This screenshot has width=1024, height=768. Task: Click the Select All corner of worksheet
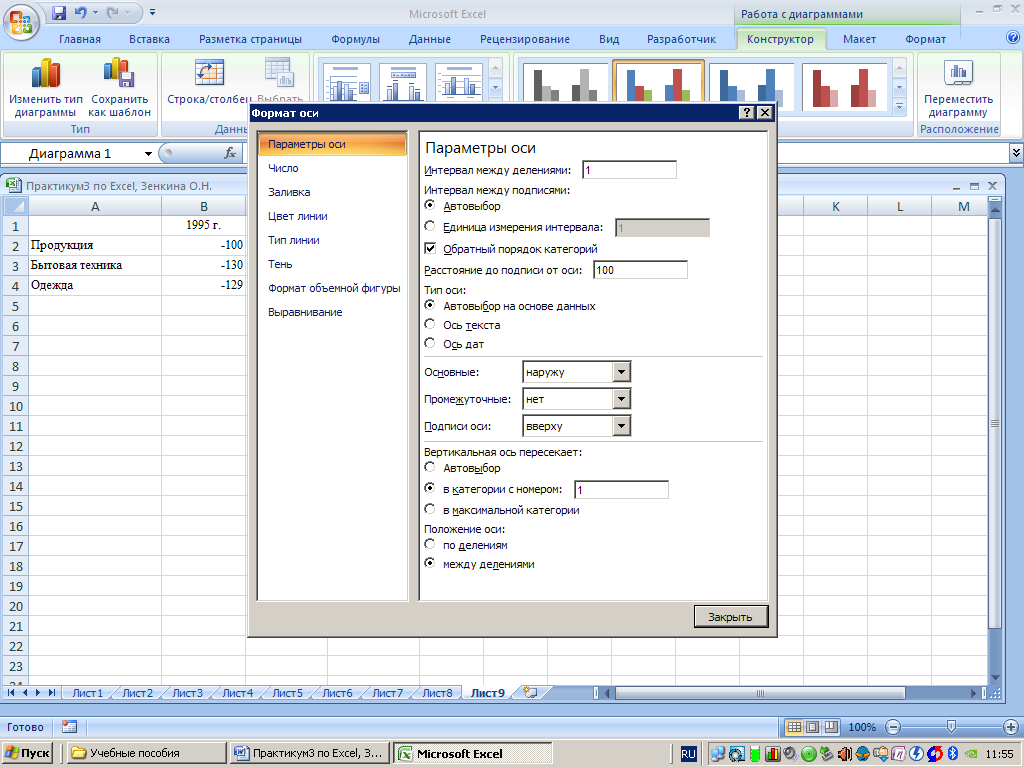tap(16, 206)
